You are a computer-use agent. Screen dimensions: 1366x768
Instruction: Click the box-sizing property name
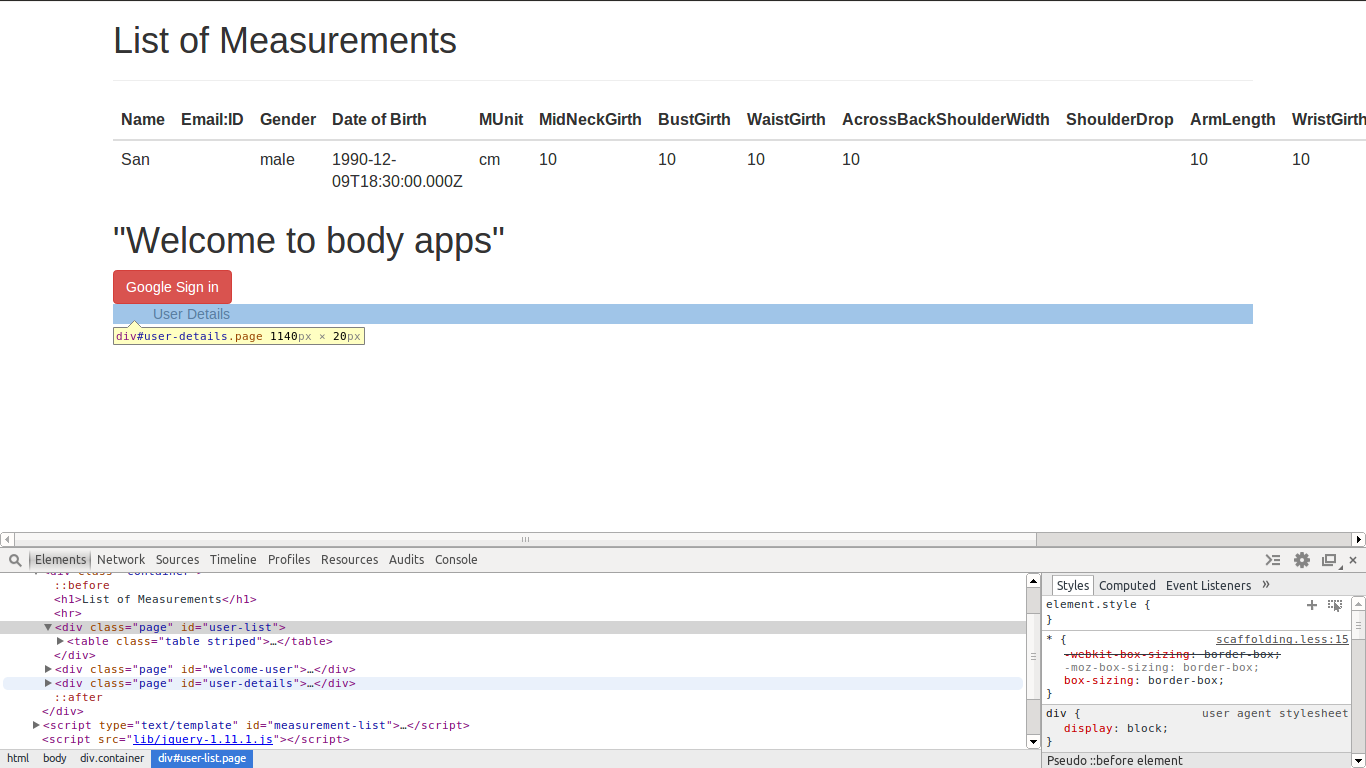[1099, 680]
